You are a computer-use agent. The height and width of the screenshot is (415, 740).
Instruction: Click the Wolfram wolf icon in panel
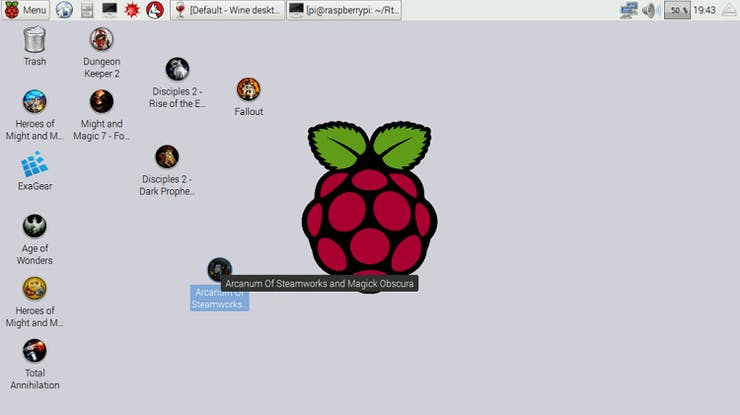(154, 10)
